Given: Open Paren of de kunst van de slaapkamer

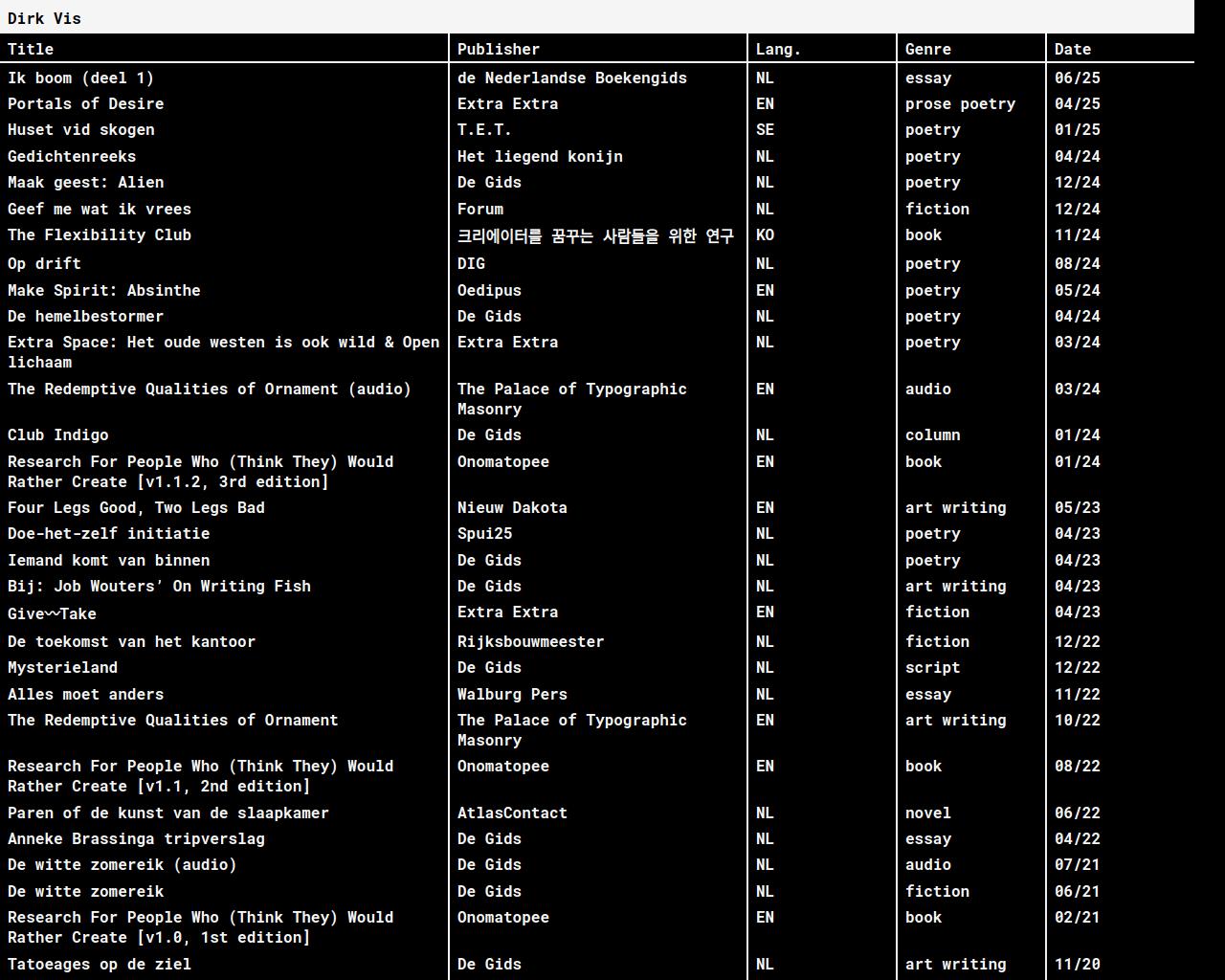Looking at the screenshot, I should pos(168,813).
